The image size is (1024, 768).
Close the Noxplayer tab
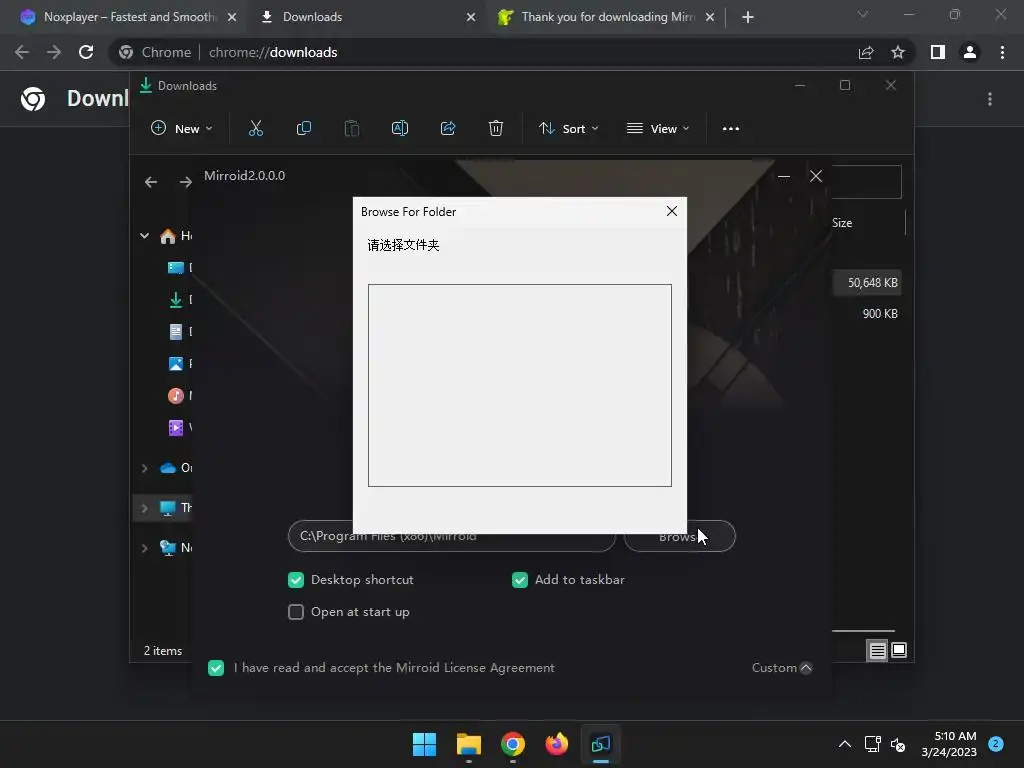[x=232, y=17]
